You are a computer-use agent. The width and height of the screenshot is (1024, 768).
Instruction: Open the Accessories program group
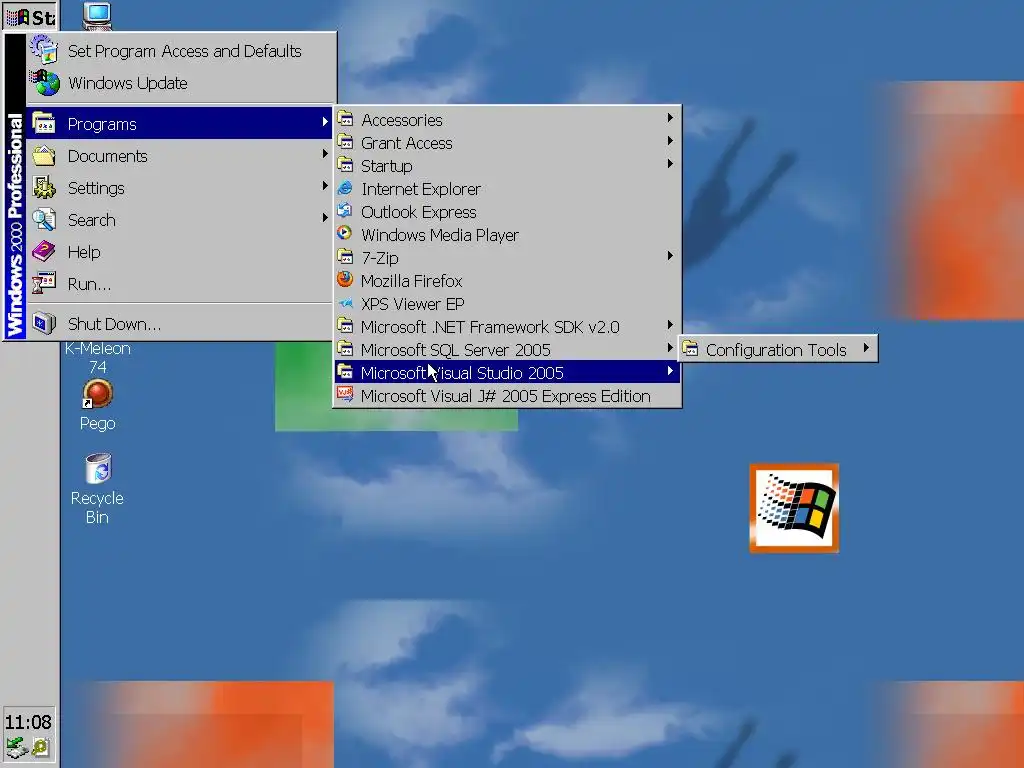coord(507,120)
